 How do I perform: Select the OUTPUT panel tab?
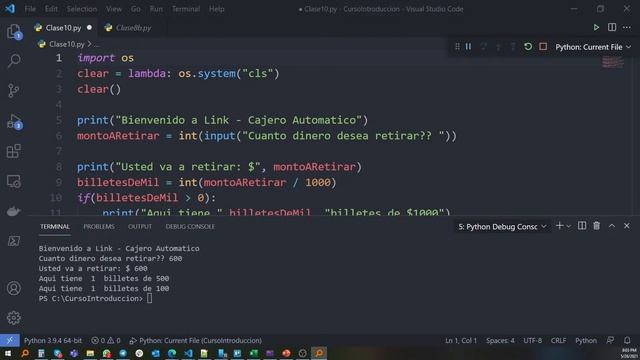[x=140, y=227]
